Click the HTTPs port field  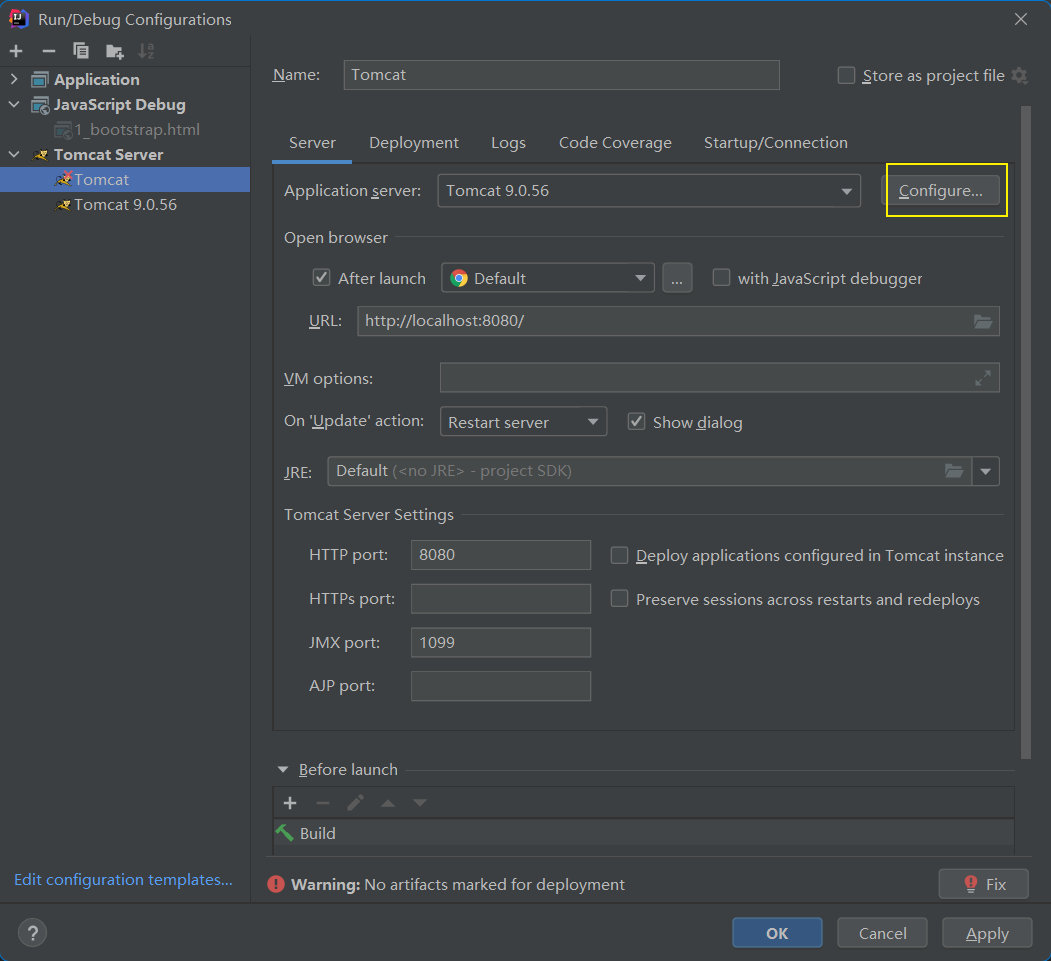pos(501,598)
